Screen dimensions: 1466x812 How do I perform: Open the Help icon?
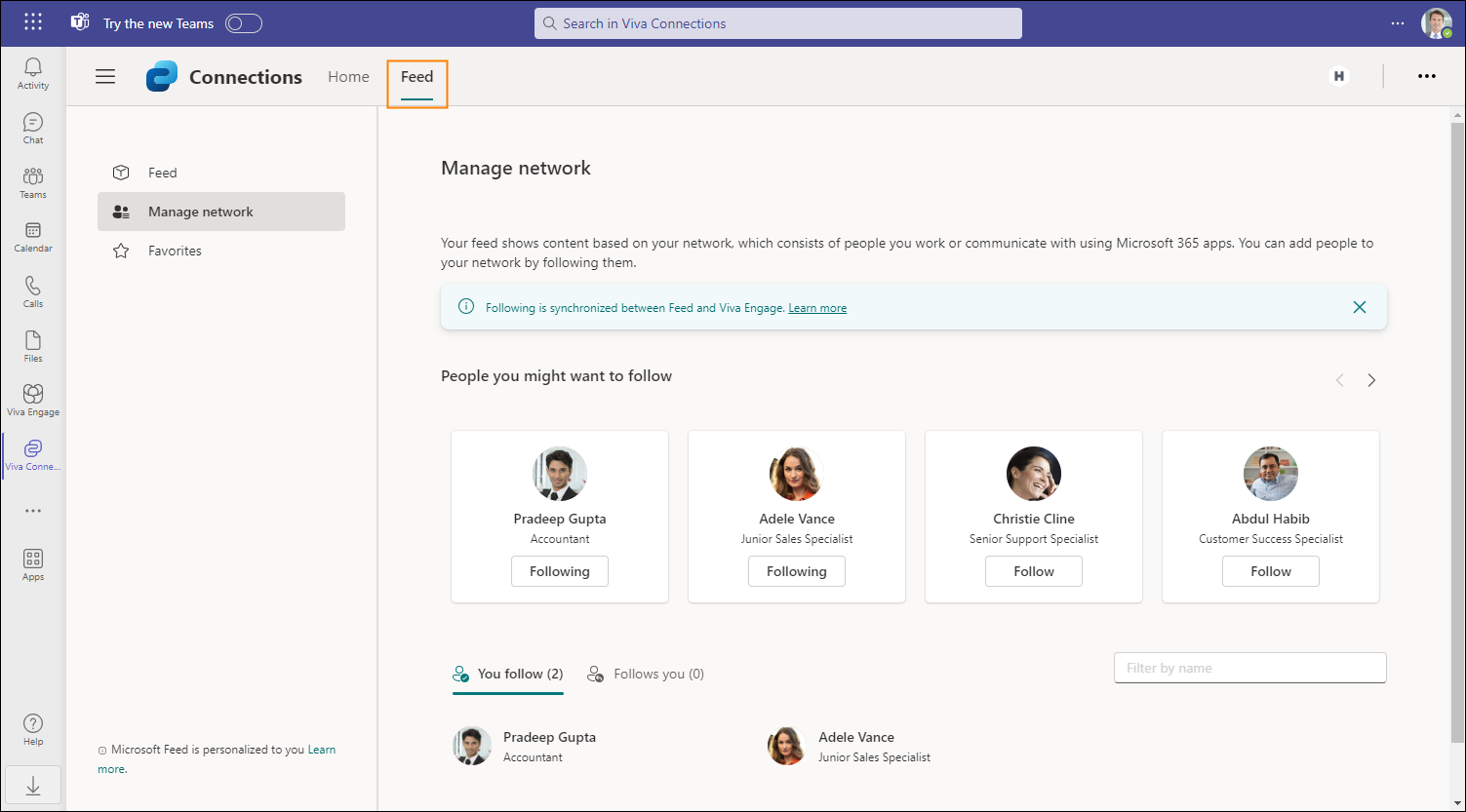[x=32, y=725]
